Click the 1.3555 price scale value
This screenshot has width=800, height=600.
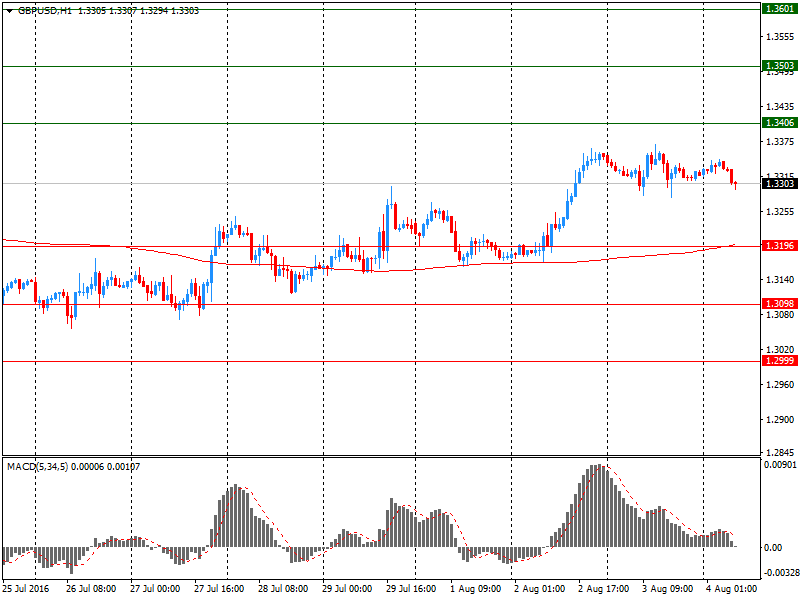coord(780,37)
